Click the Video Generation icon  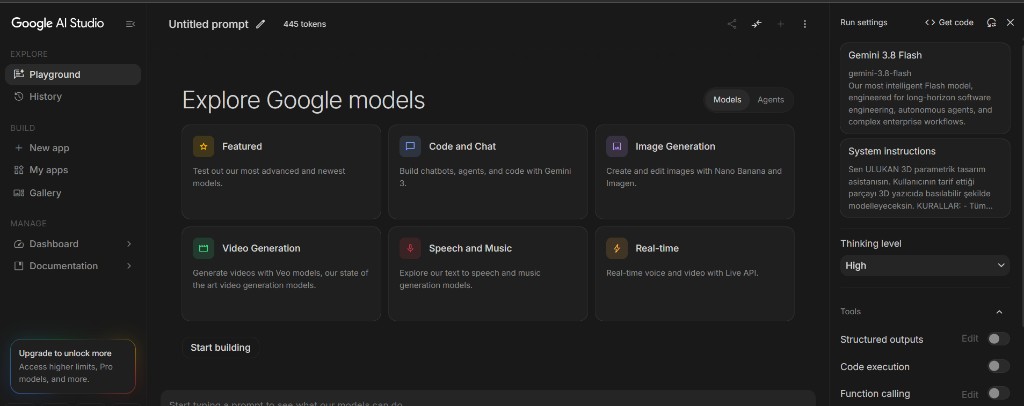point(203,249)
